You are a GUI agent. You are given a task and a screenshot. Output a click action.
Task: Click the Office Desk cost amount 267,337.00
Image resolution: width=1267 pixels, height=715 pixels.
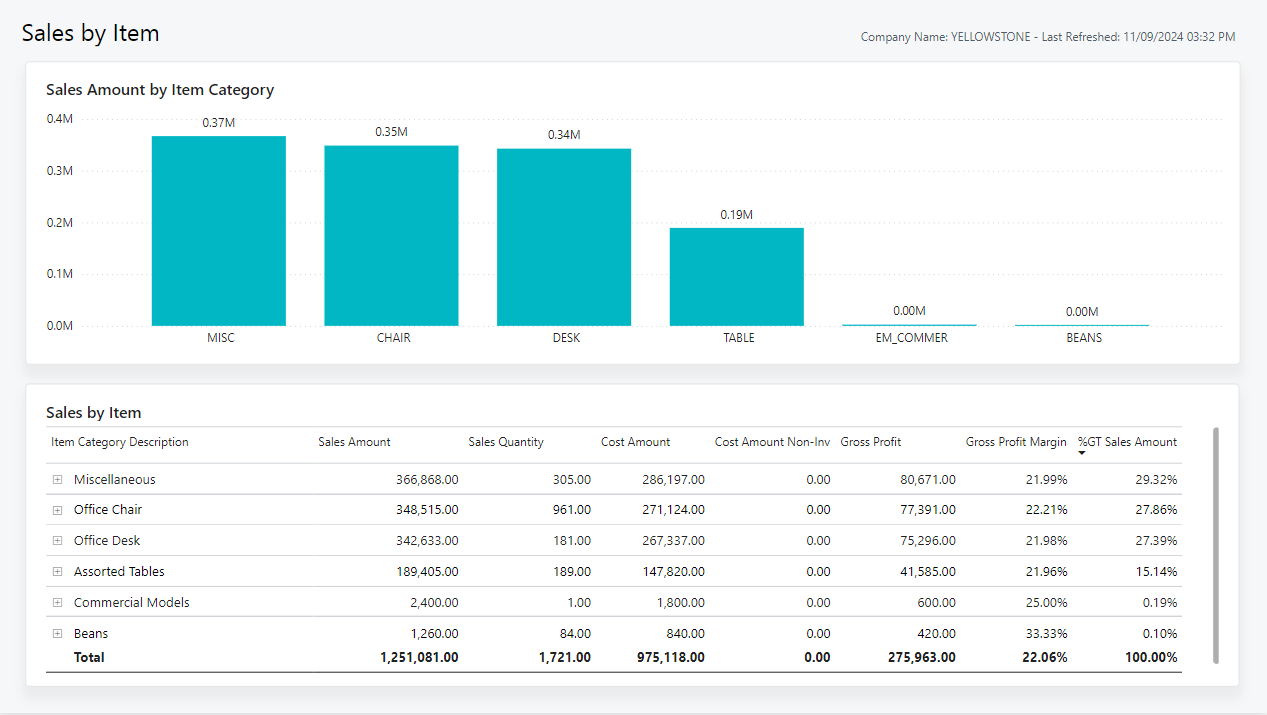(x=673, y=541)
